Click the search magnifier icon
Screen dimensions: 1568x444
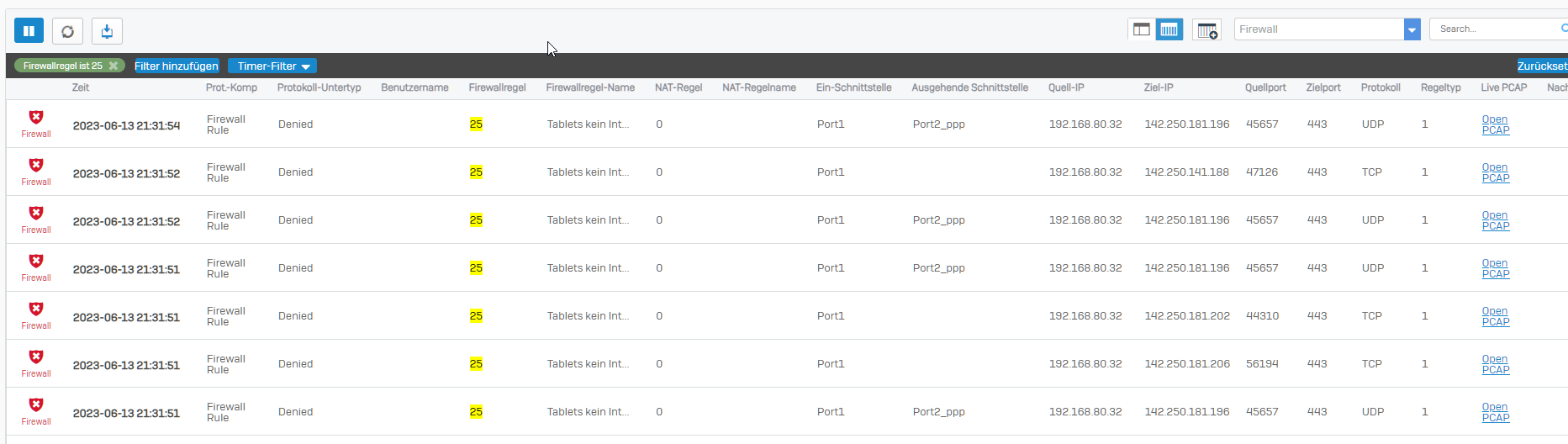pos(1563,29)
